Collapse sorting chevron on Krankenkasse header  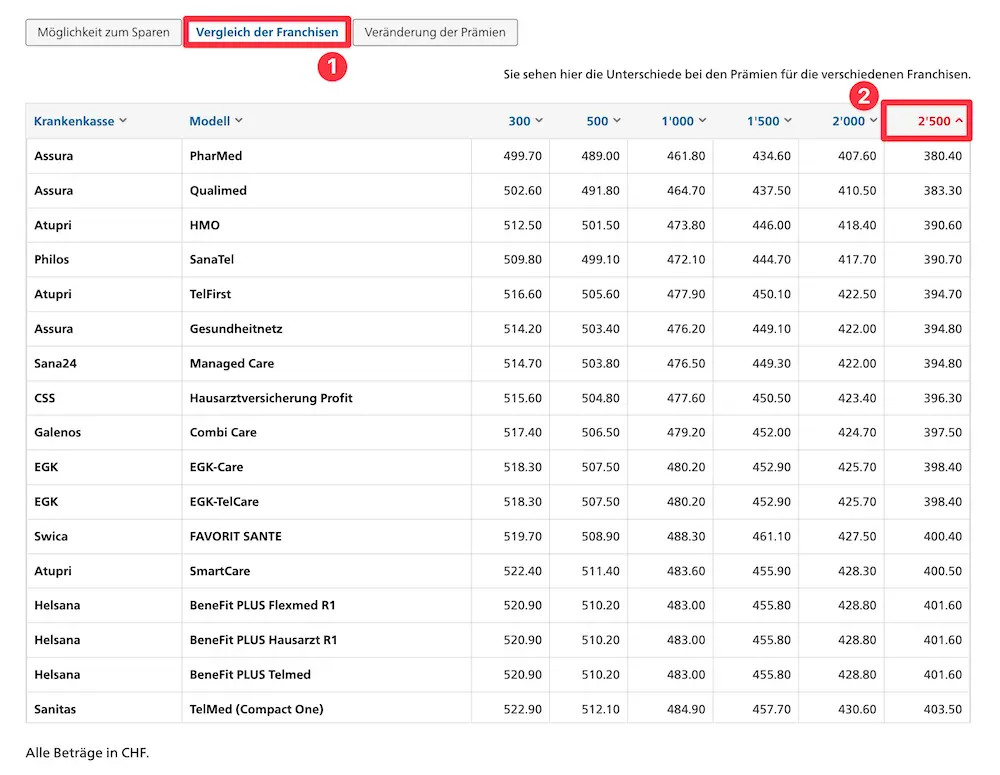point(123,120)
